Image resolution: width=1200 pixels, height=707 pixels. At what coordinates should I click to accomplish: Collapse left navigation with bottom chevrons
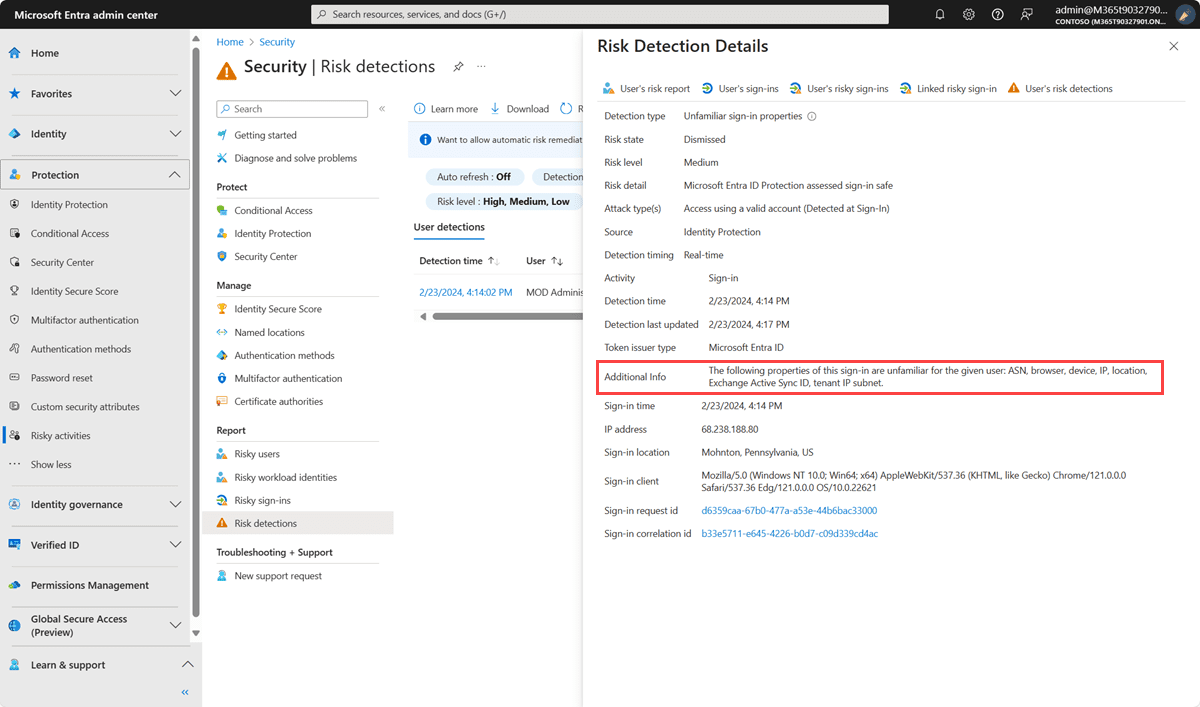click(x=185, y=692)
